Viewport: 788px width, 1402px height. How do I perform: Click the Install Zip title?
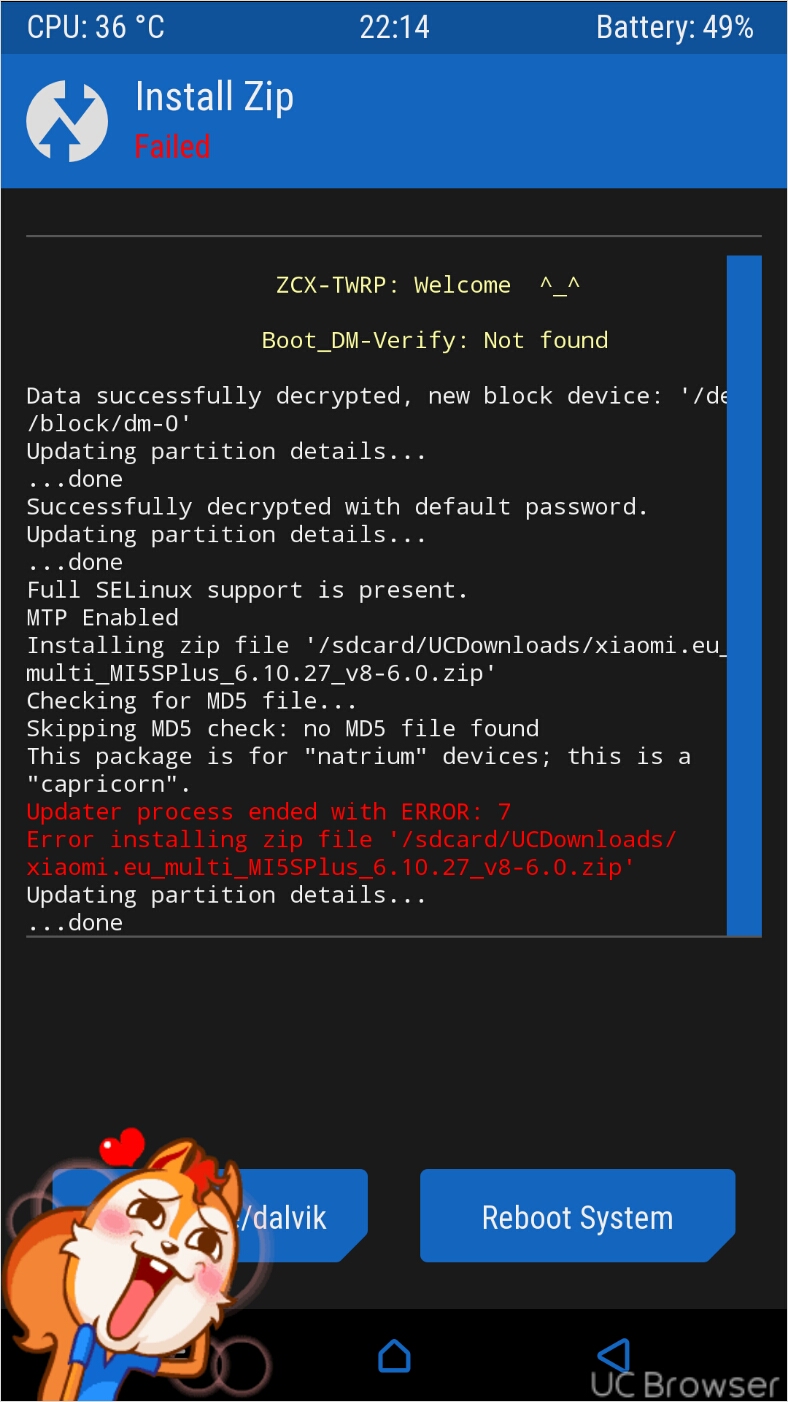pos(214,97)
